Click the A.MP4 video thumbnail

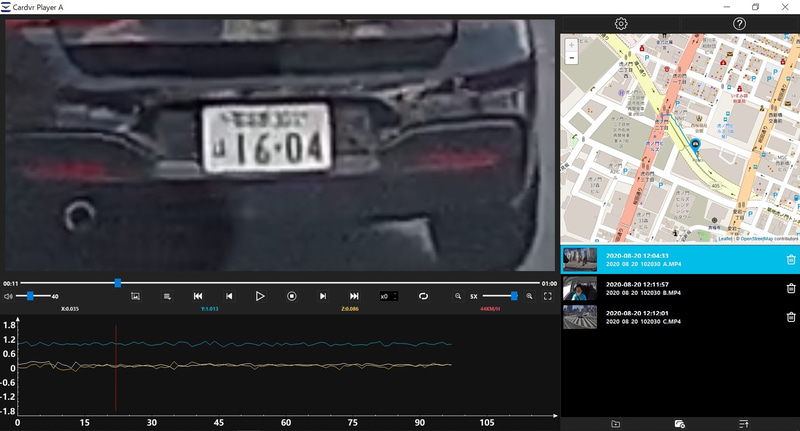pos(580,260)
